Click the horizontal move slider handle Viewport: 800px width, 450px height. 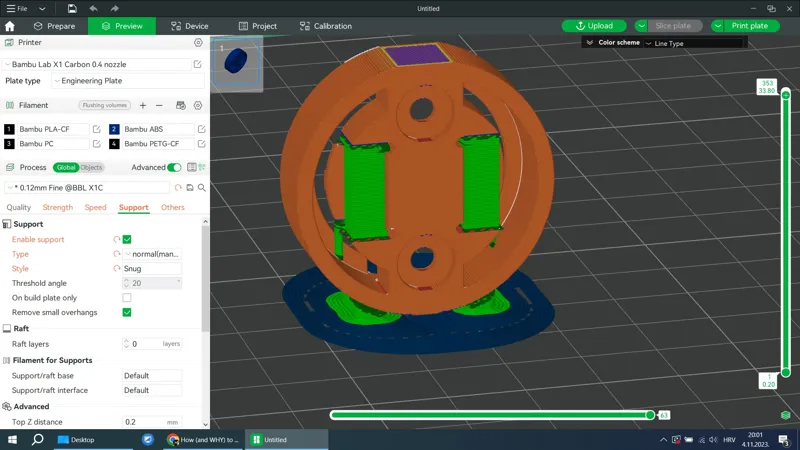point(650,415)
